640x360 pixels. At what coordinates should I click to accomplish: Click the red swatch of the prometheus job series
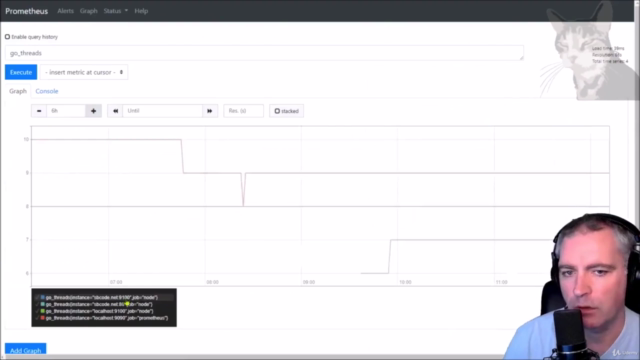tap(42, 318)
